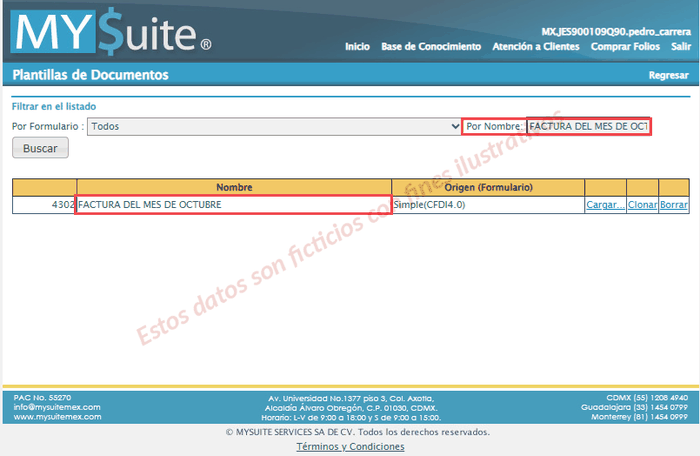The width and height of the screenshot is (700, 456).
Task: Click the Regresar link
Action: pos(668,75)
